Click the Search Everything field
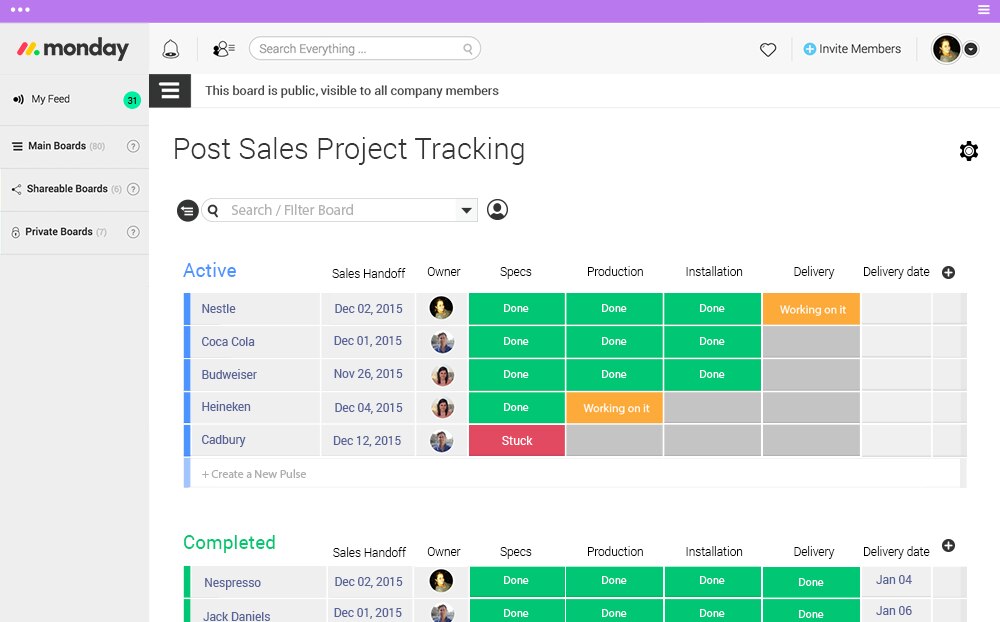This screenshot has width=1000, height=622. coord(365,49)
